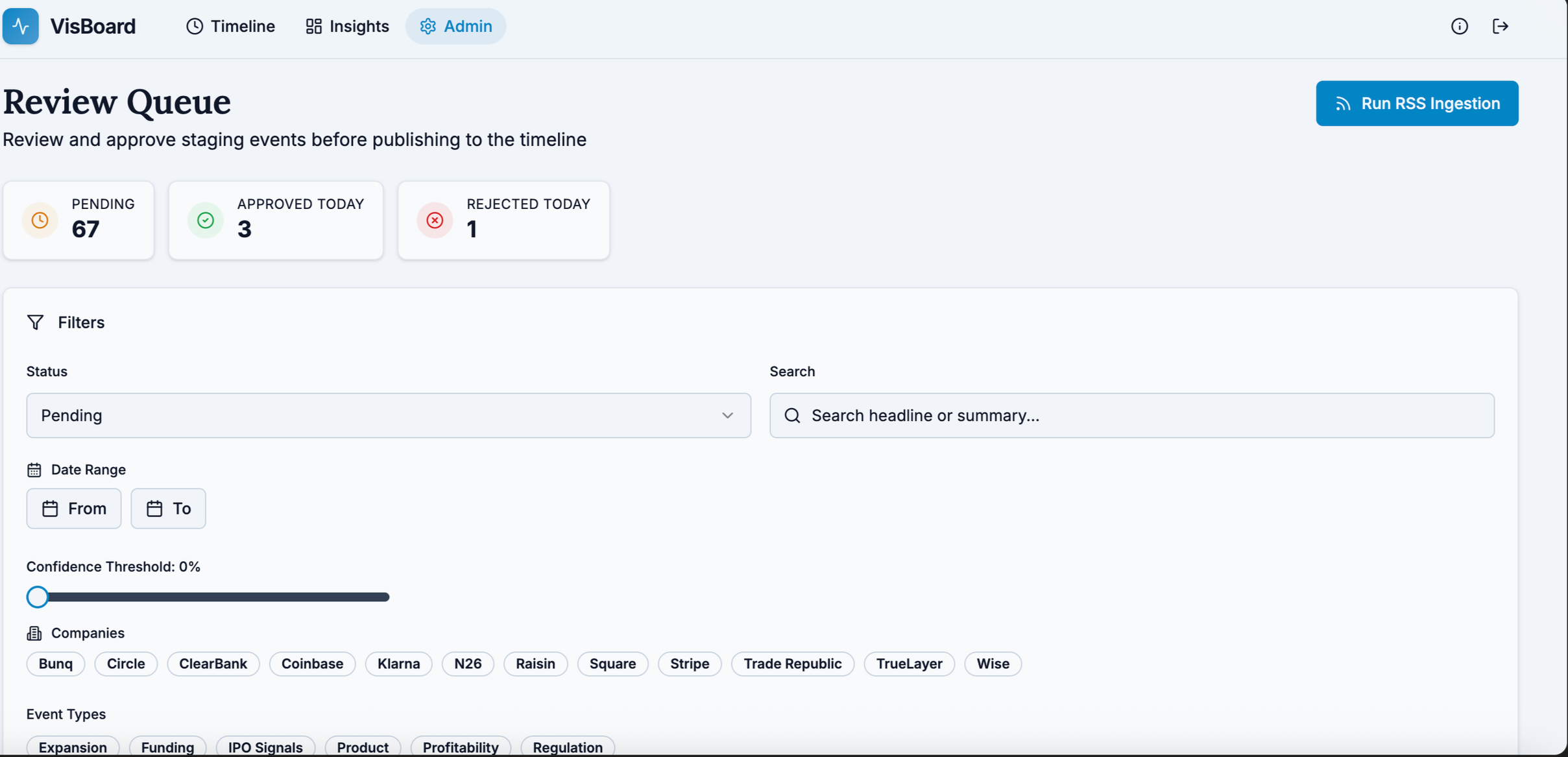
Task: Select the Coinbase company chip
Action: [312, 664]
